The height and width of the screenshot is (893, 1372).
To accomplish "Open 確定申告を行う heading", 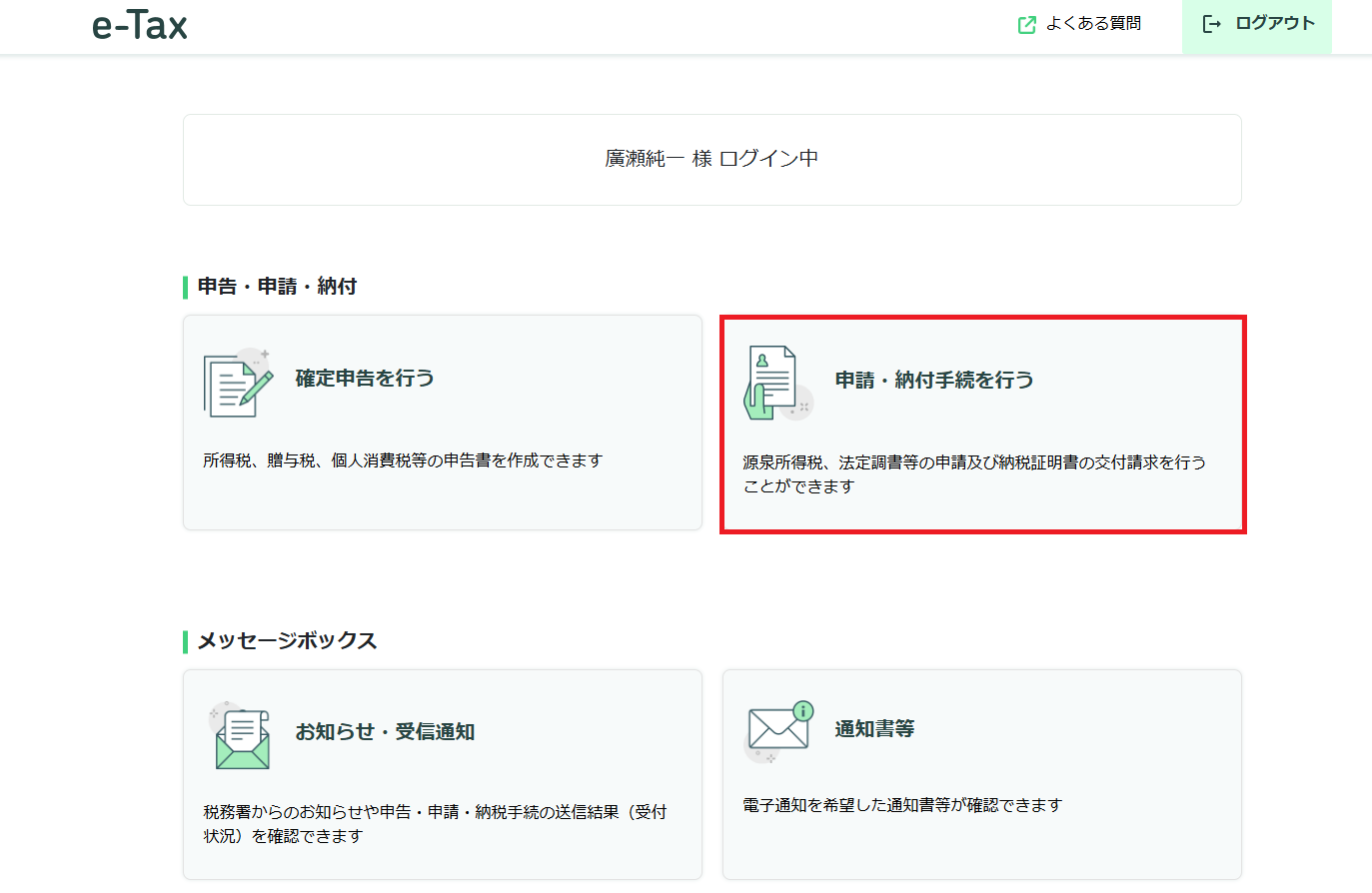I will point(365,379).
